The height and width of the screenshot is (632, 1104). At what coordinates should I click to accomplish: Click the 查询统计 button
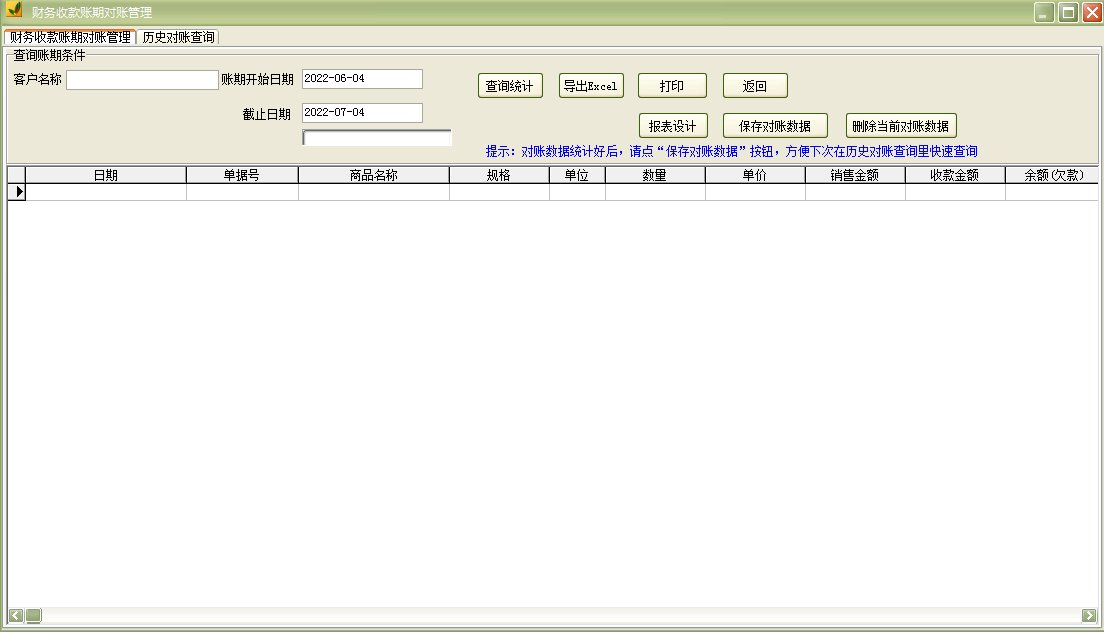(x=510, y=86)
